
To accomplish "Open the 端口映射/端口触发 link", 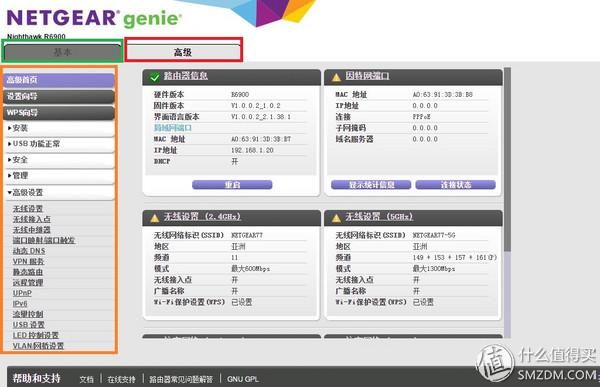I will pyautogui.click(x=44, y=240).
